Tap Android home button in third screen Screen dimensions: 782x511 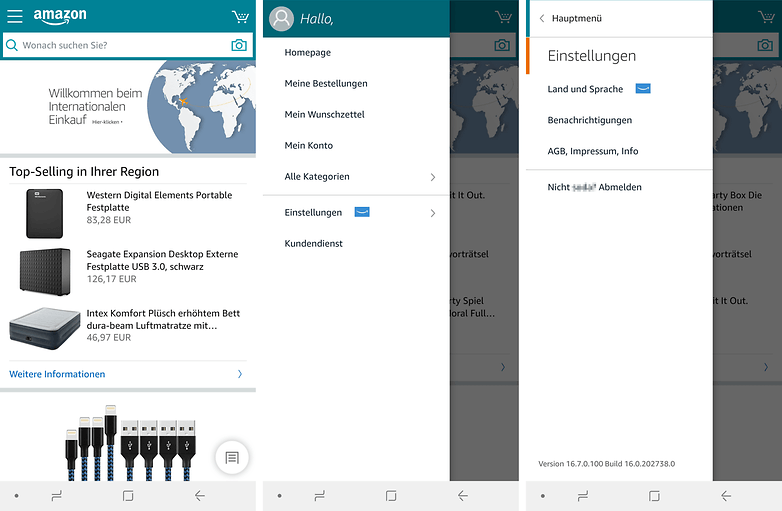[654, 496]
